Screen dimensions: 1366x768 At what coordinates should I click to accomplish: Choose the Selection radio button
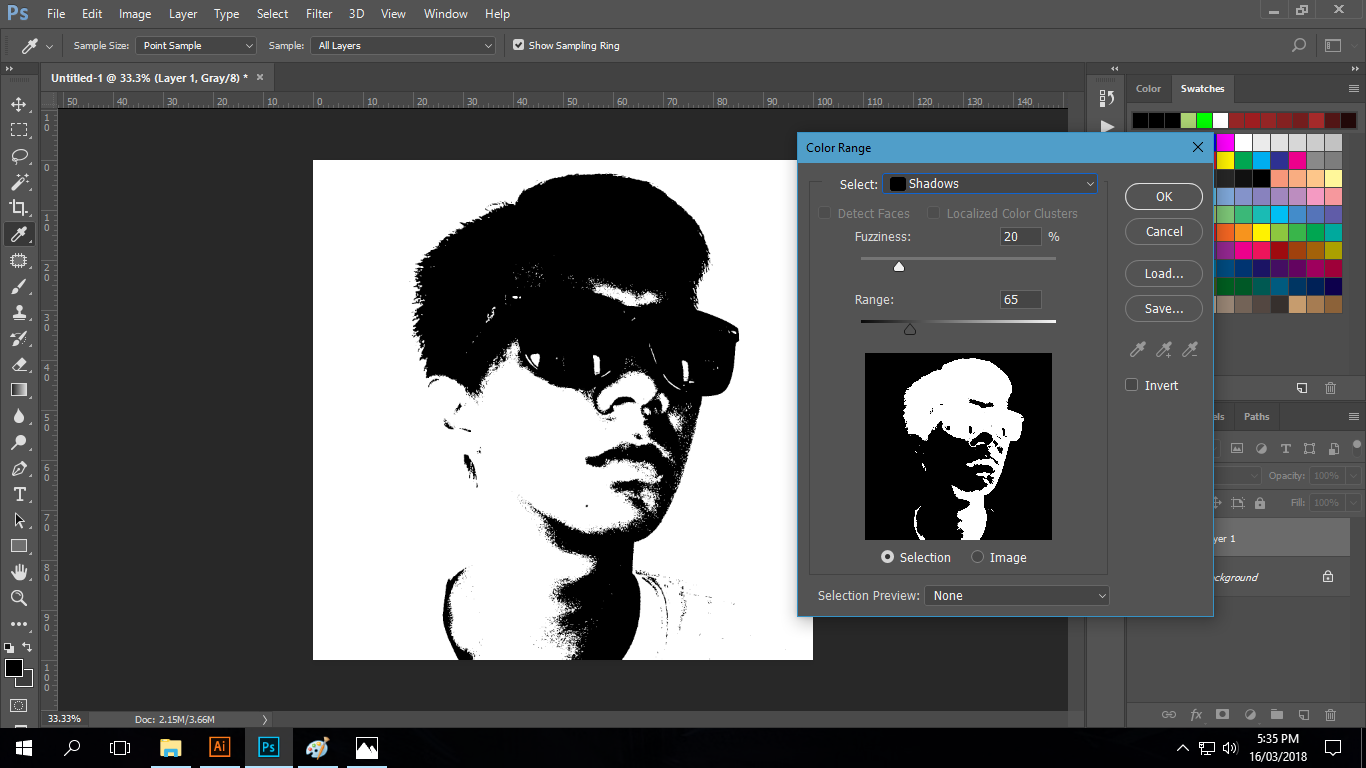coord(887,557)
